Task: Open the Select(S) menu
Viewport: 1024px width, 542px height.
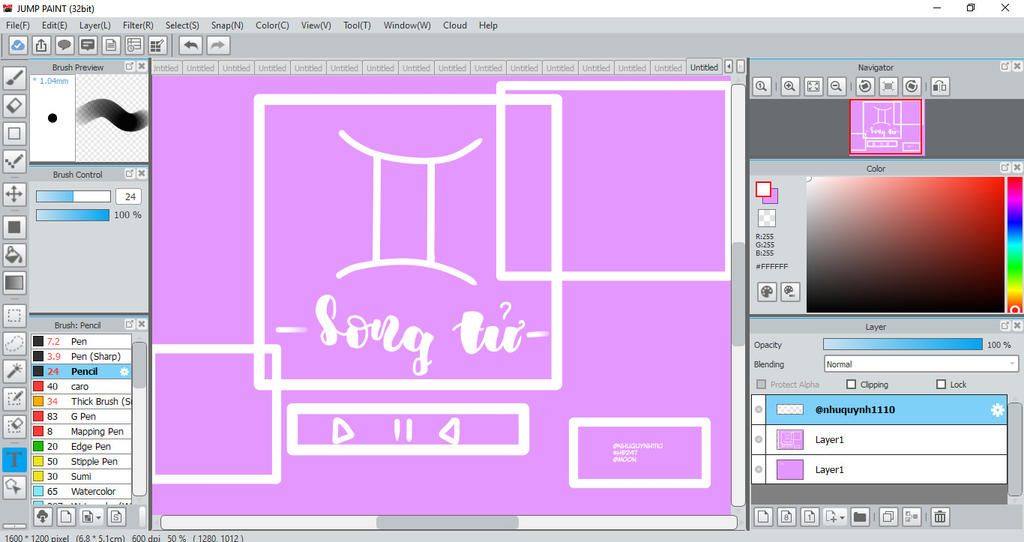Action: 182,25
